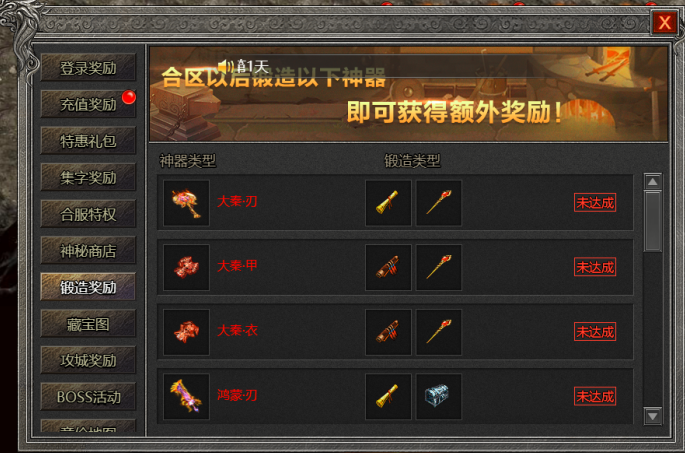This screenshot has width=685, height=453.
Task: Click the scrollbar down arrow
Action: tap(653, 416)
